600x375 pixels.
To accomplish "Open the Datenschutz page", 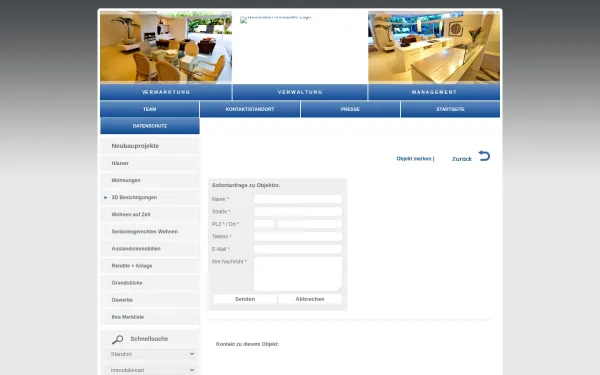I will tap(150, 126).
